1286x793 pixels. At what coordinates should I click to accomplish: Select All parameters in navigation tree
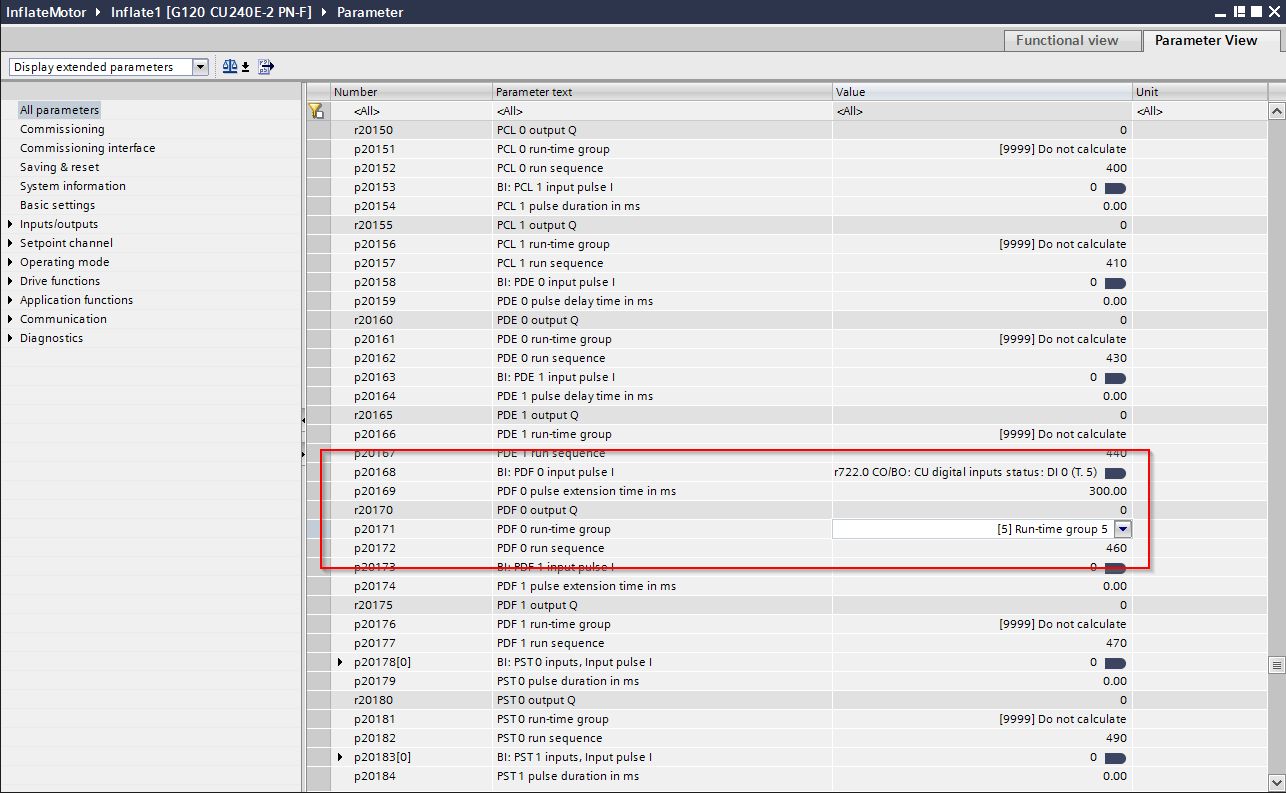click(x=60, y=110)
